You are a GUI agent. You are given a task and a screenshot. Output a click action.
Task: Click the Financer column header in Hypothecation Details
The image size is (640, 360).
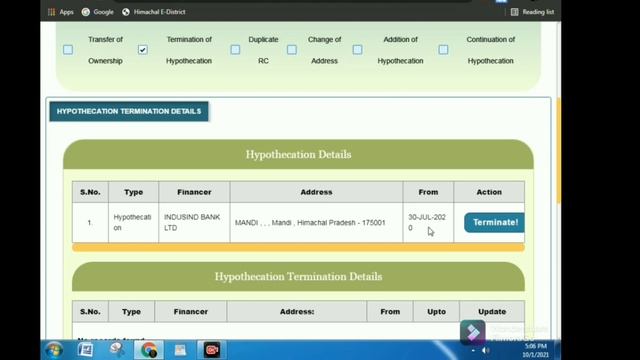(194, 192)
